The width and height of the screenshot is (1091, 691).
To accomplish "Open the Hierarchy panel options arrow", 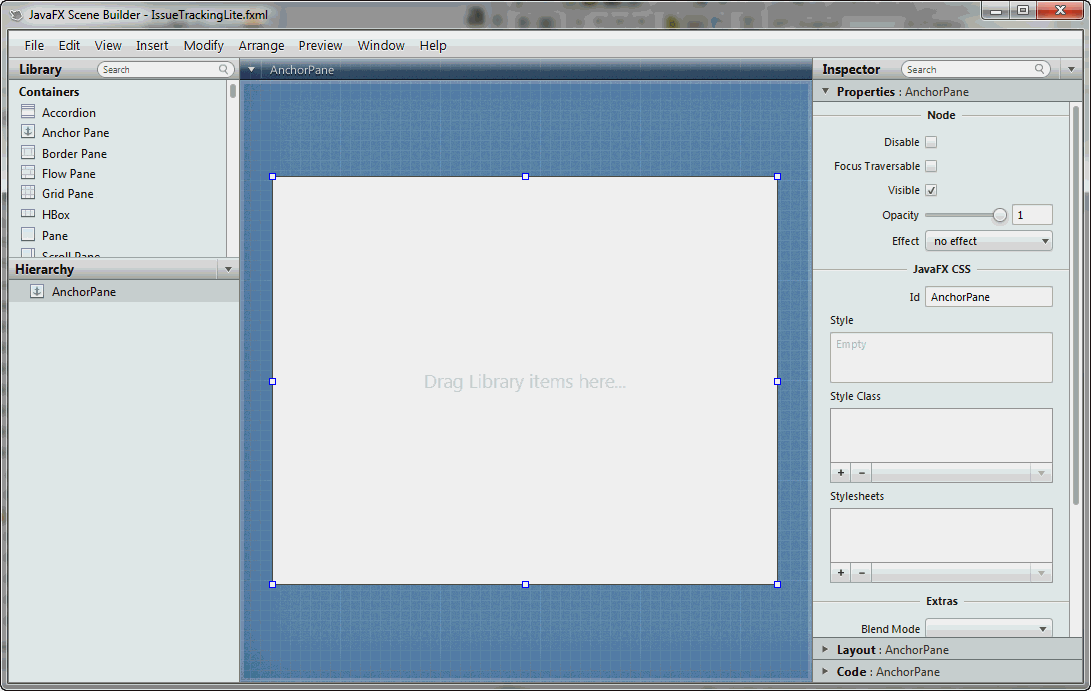I will 228,269.
